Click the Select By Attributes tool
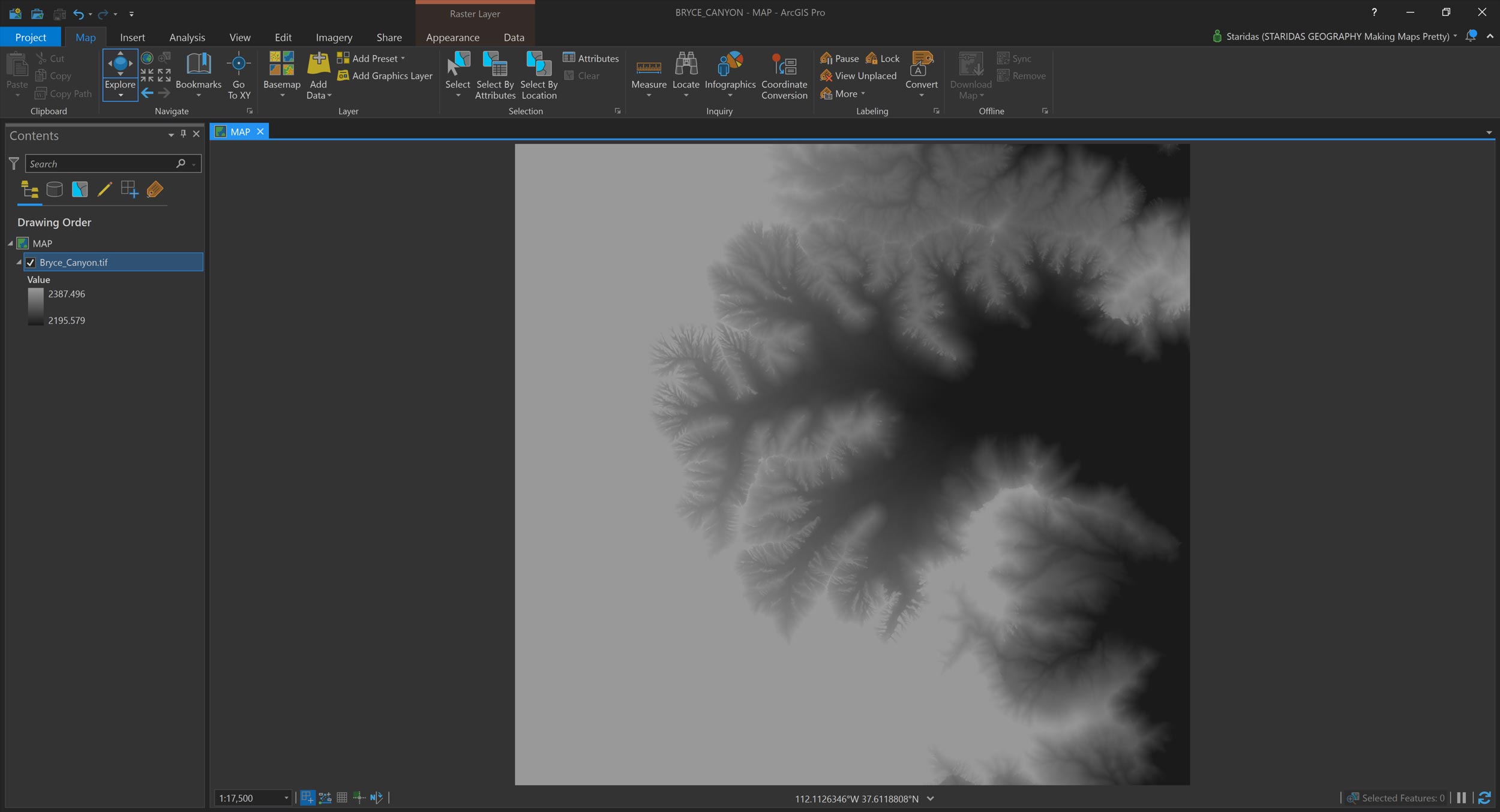The width and height of the screenshot is (1500, 812). pos(494,75)
